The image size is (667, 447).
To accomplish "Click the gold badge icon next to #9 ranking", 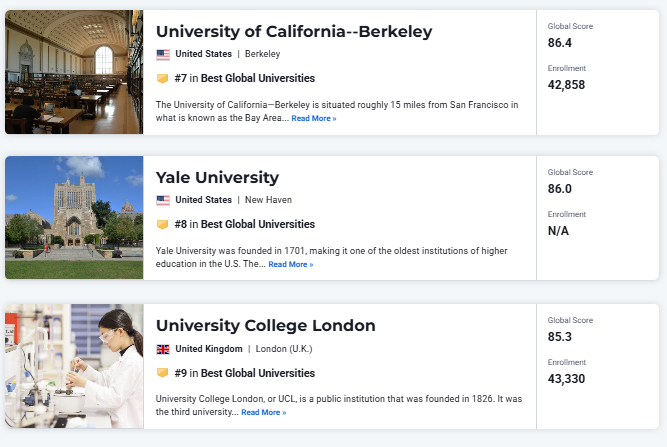I will point(162,373).
